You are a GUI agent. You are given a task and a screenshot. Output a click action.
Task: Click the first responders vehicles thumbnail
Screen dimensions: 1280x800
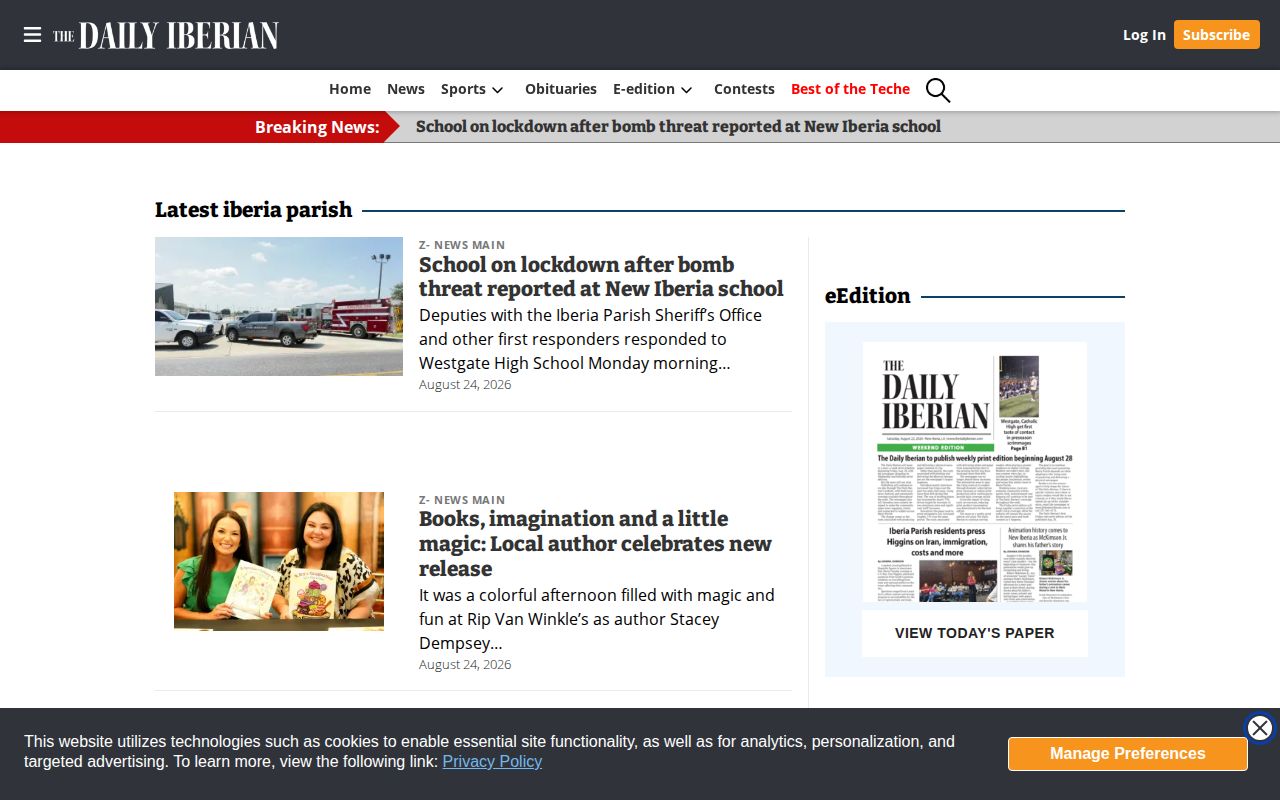[279, 306]
